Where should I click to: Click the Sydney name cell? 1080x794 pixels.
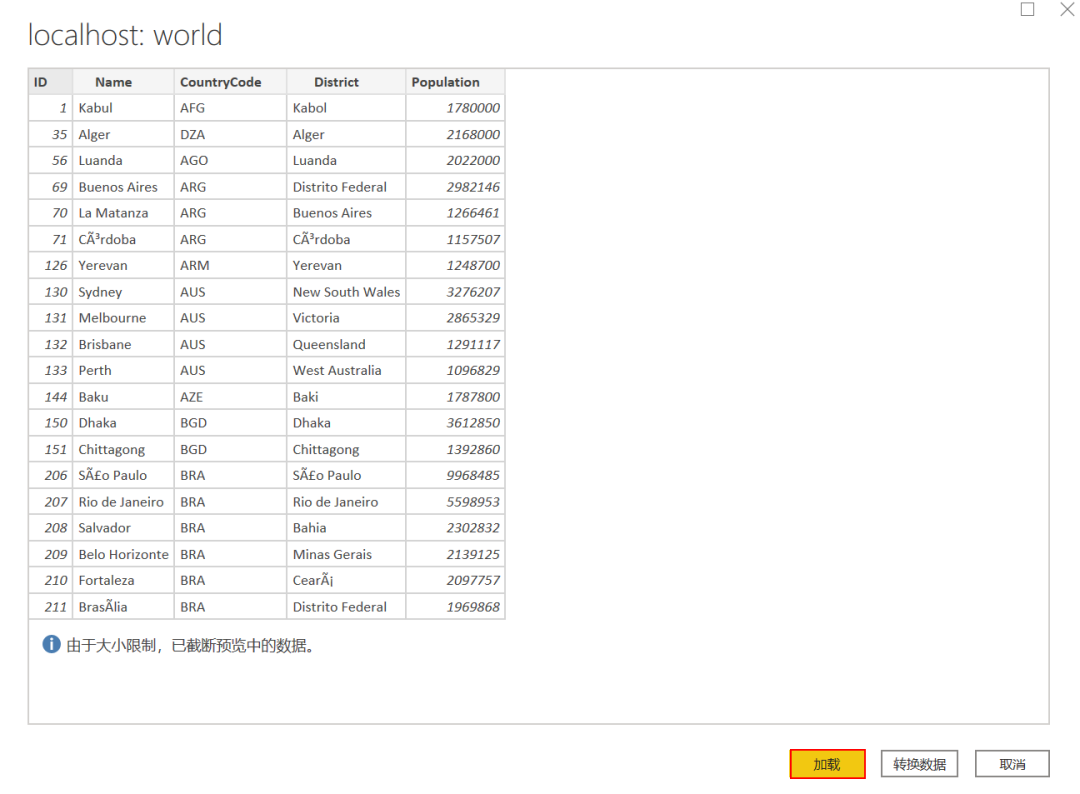pyautogui.click(x=123, y=292)
